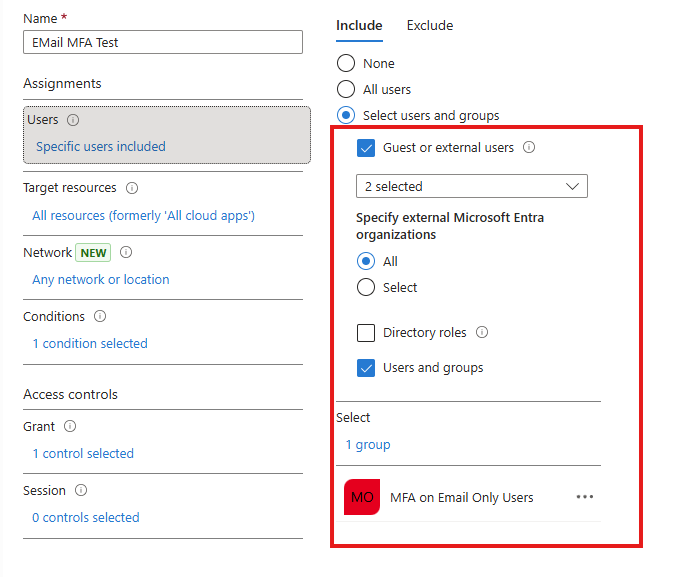
Task: Open ellipsis menu for MFA on Email Only Users
Action: 585,497
